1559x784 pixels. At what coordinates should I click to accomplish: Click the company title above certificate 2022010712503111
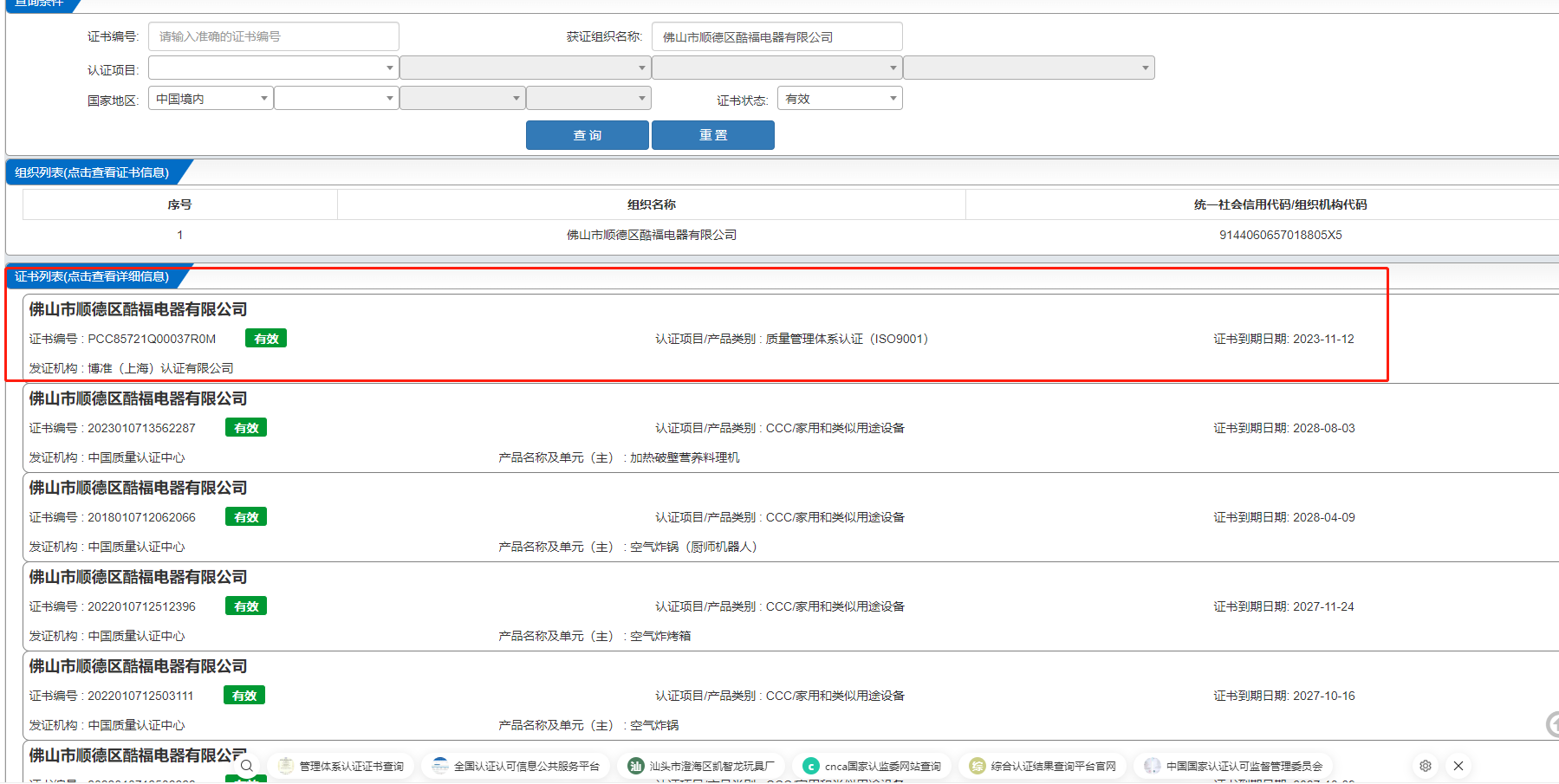click(138, 666)
